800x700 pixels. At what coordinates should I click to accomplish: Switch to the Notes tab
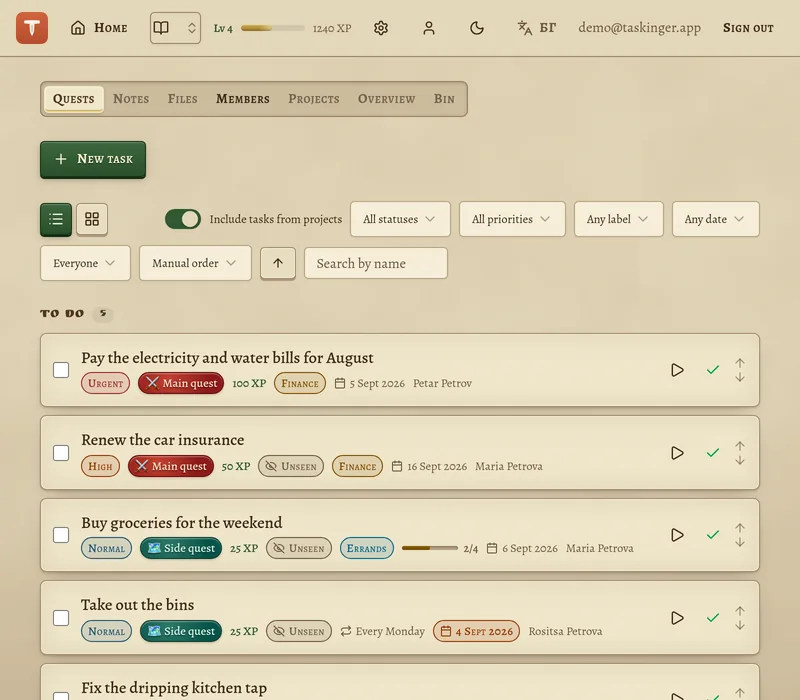click(131, 99)
